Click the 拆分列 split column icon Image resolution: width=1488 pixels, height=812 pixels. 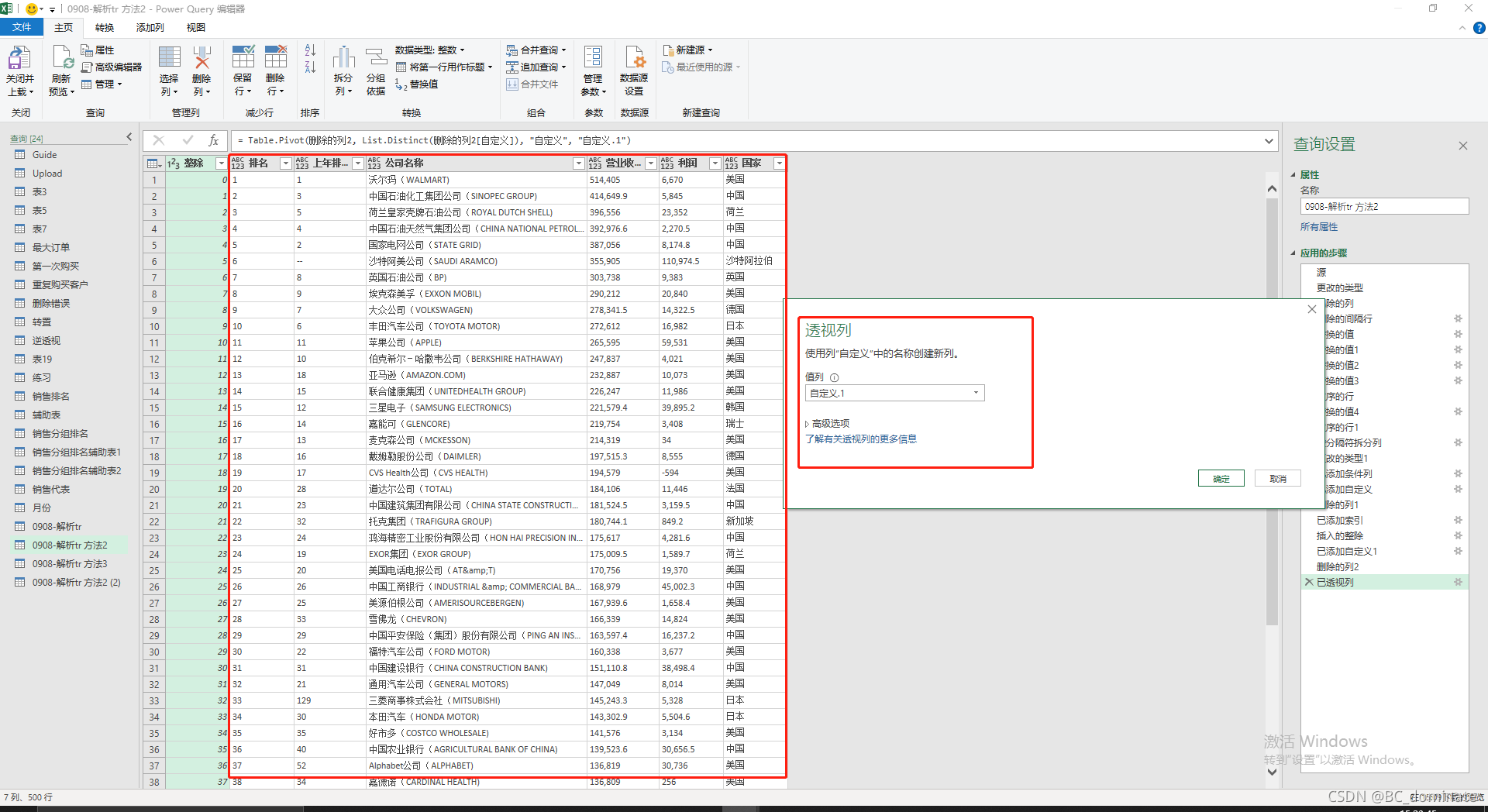click(343, 57)
